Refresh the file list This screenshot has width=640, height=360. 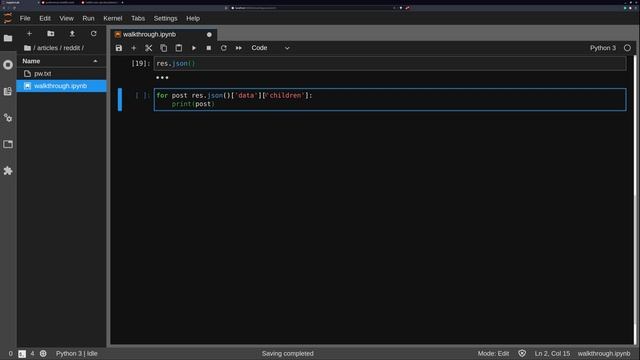point(93,33)
